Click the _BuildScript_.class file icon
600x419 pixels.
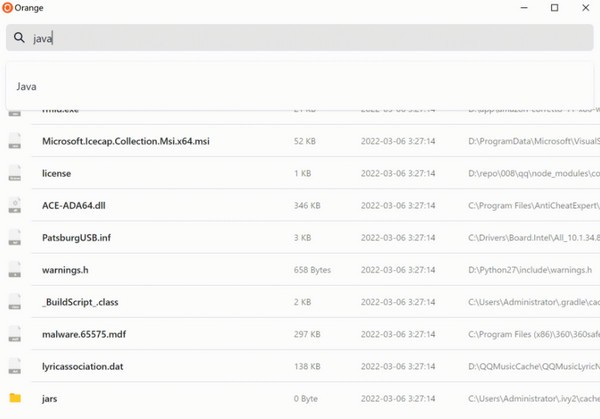(15, 301)
